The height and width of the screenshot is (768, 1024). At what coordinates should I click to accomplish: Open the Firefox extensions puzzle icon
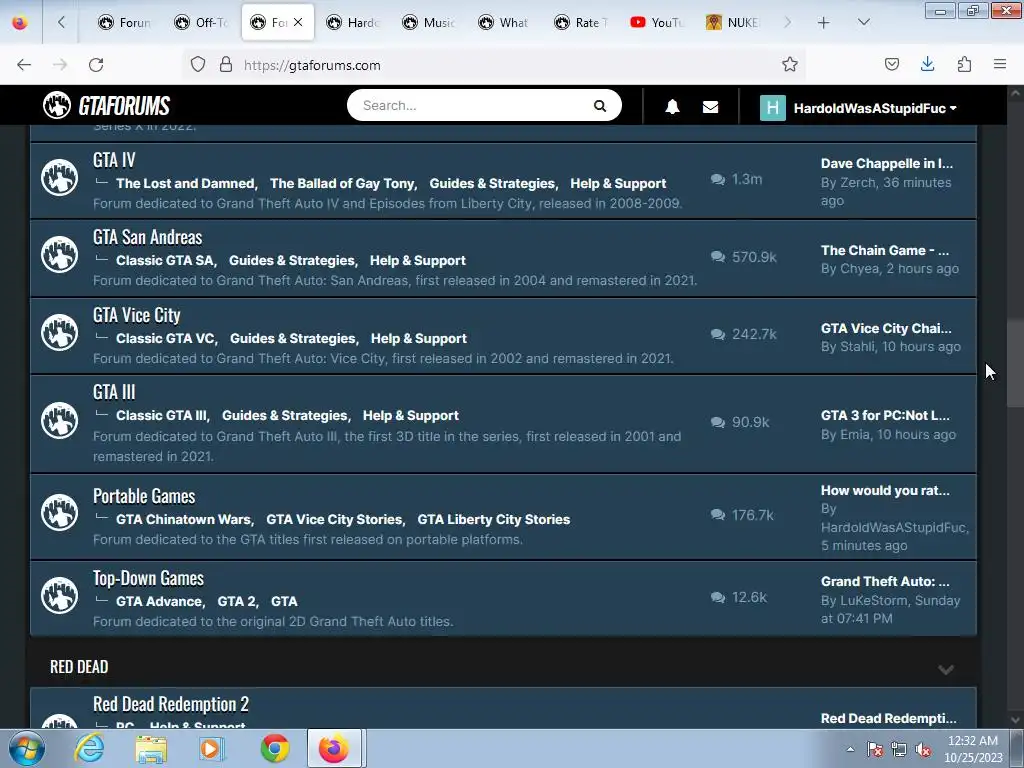coord(964,64)
